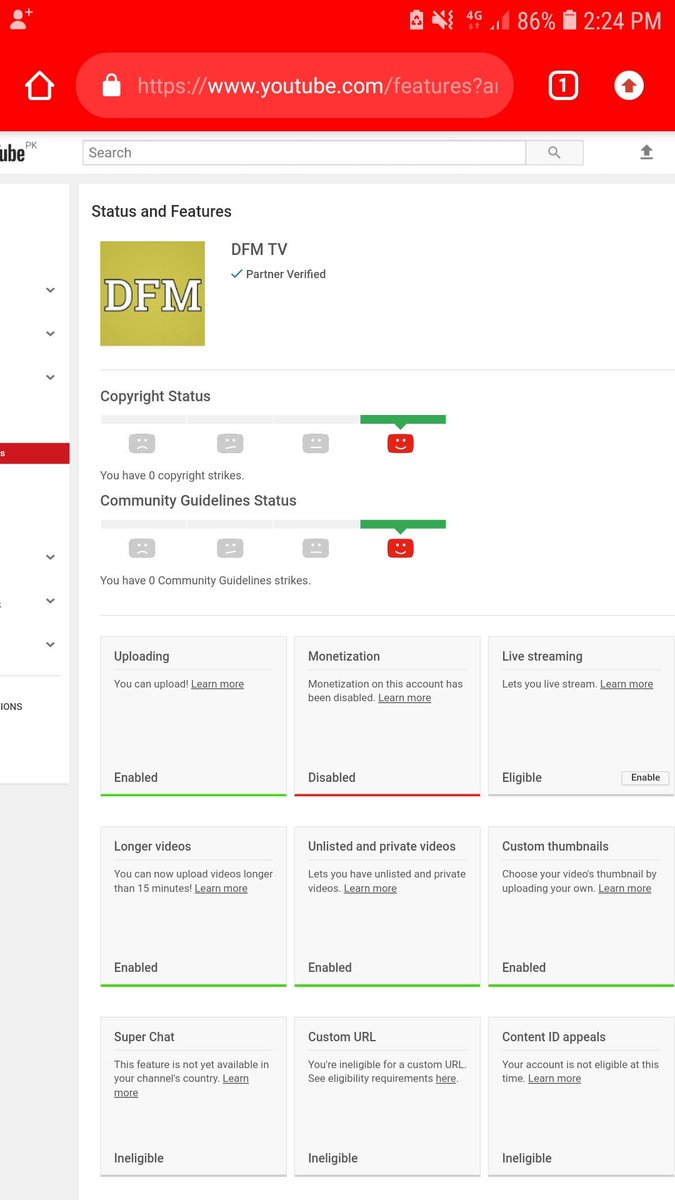Expand the middle sidebar chevron below the red item
The width and height of the screenshot is (675, 1200).
[x=50, y=601]
